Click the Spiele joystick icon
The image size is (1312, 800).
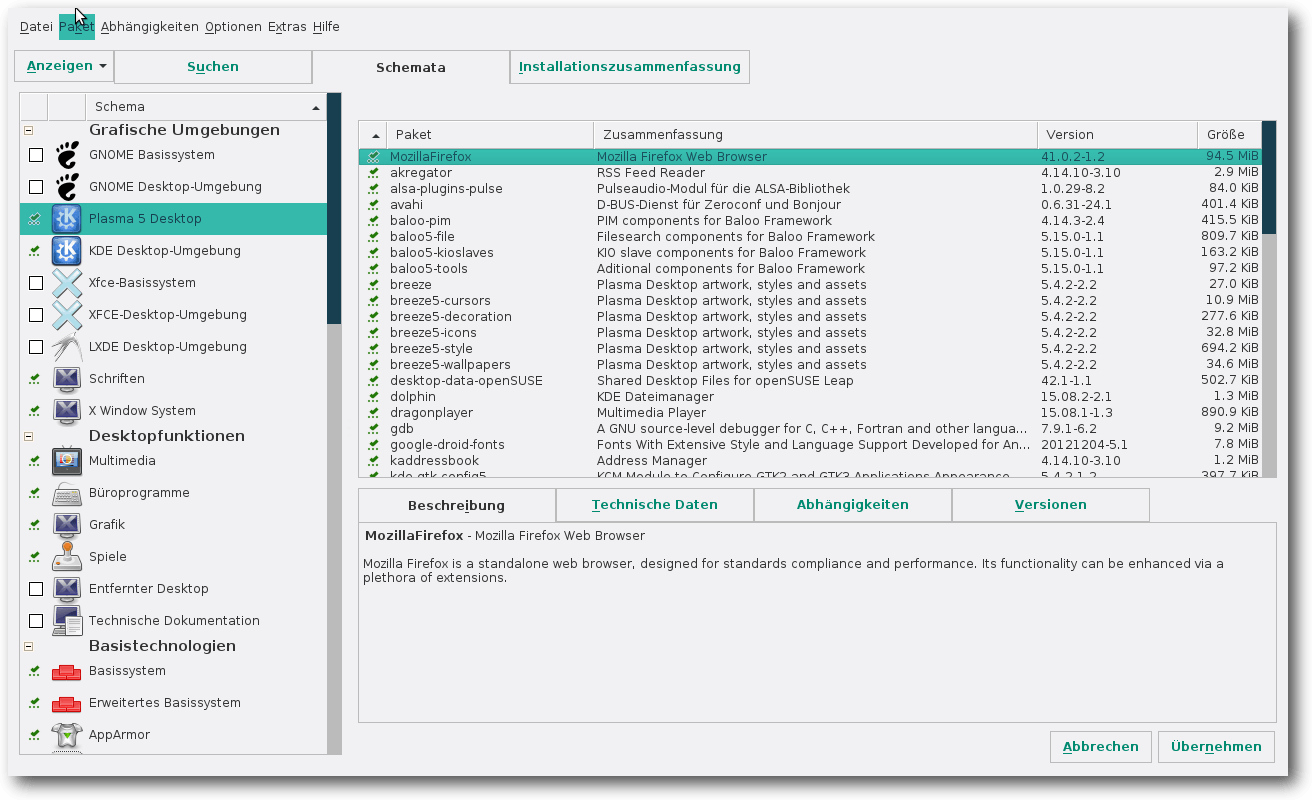pos(67,557)
